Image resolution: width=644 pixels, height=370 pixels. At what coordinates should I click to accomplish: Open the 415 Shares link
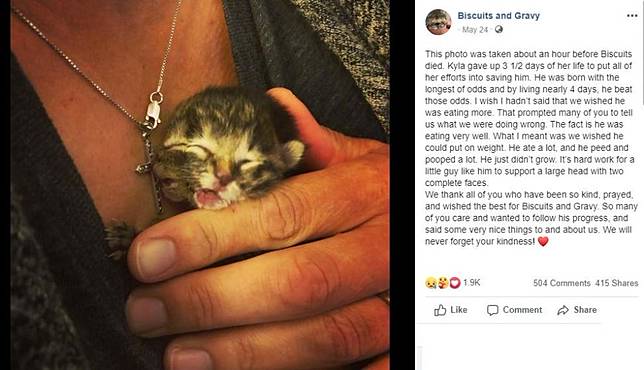(617, 283)
